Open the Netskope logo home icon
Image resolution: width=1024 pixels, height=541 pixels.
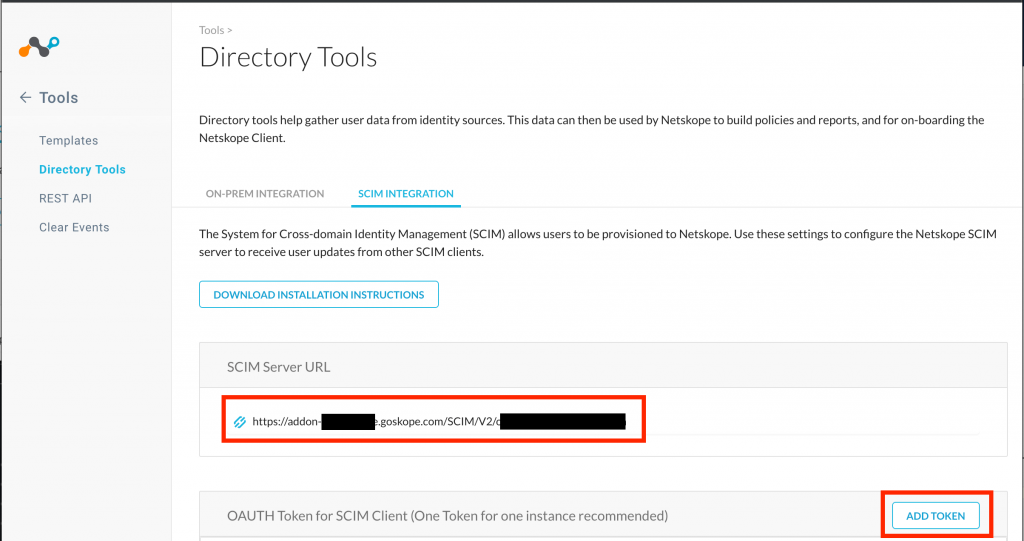[x=39, y=47]
